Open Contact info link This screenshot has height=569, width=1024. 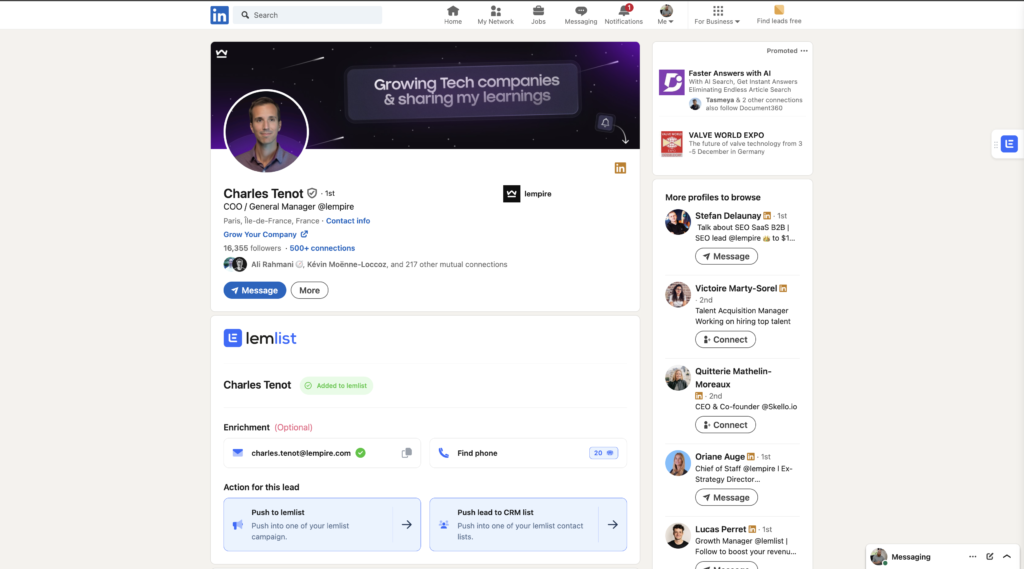348,221
